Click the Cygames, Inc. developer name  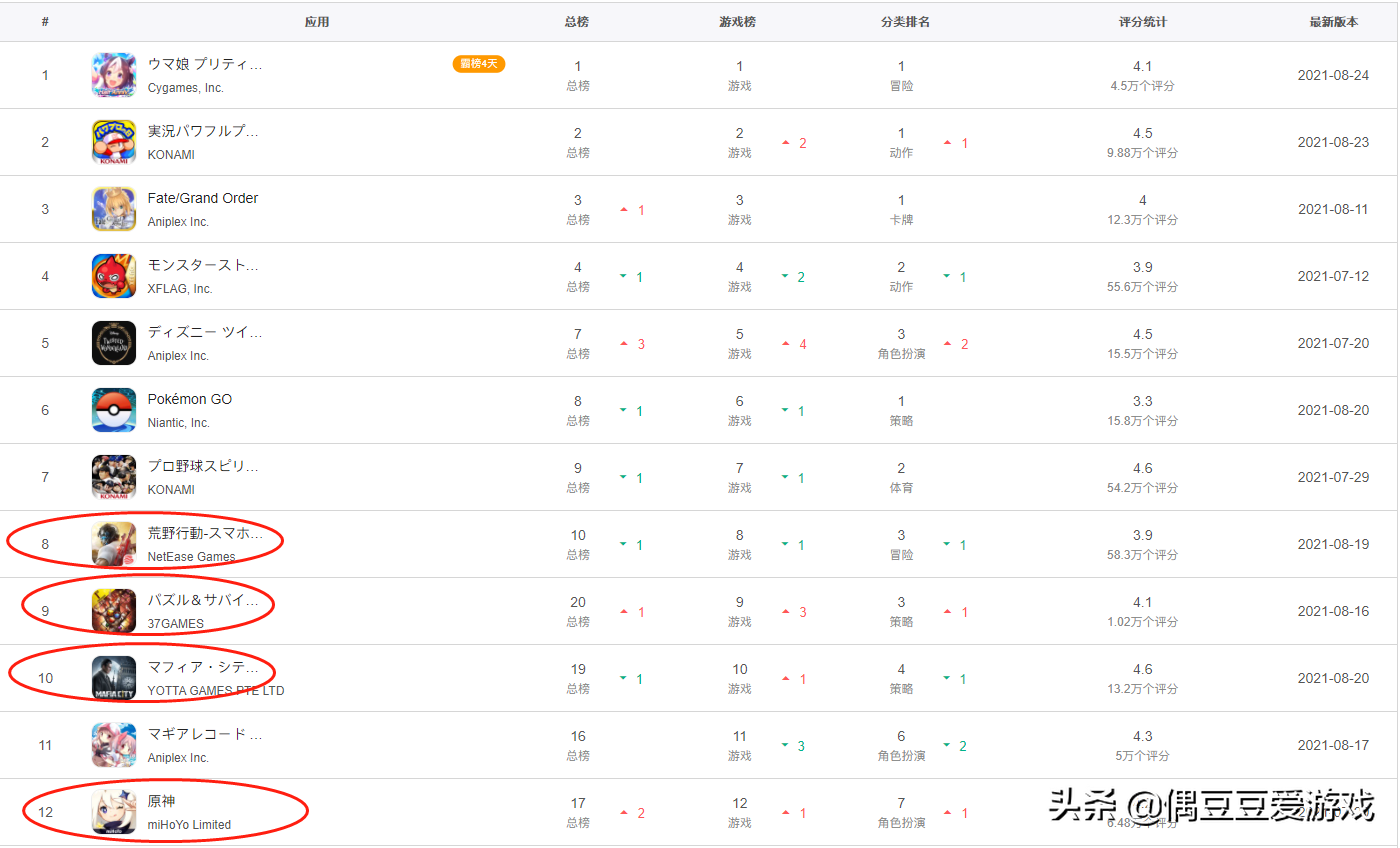[x=186, y=88]
